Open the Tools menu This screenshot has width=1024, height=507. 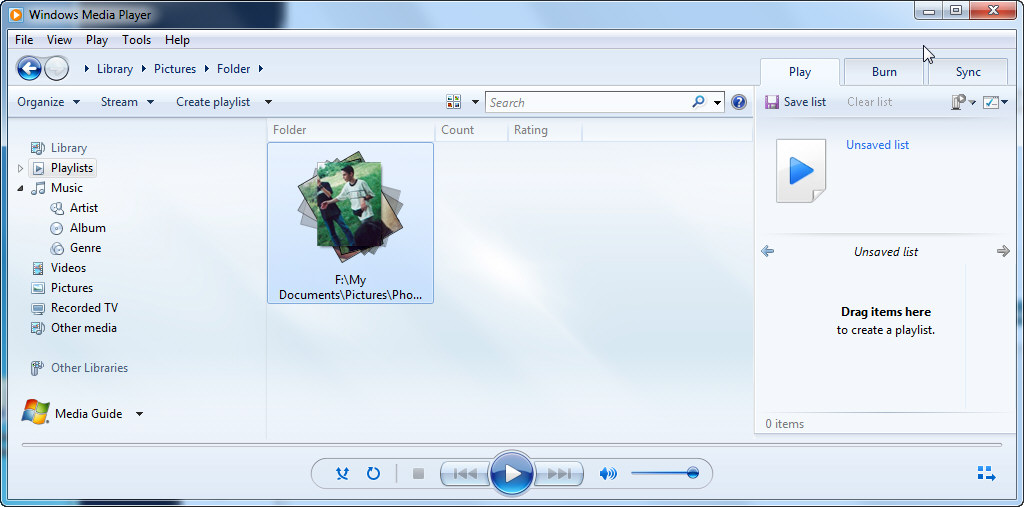(x=136, y=40)
